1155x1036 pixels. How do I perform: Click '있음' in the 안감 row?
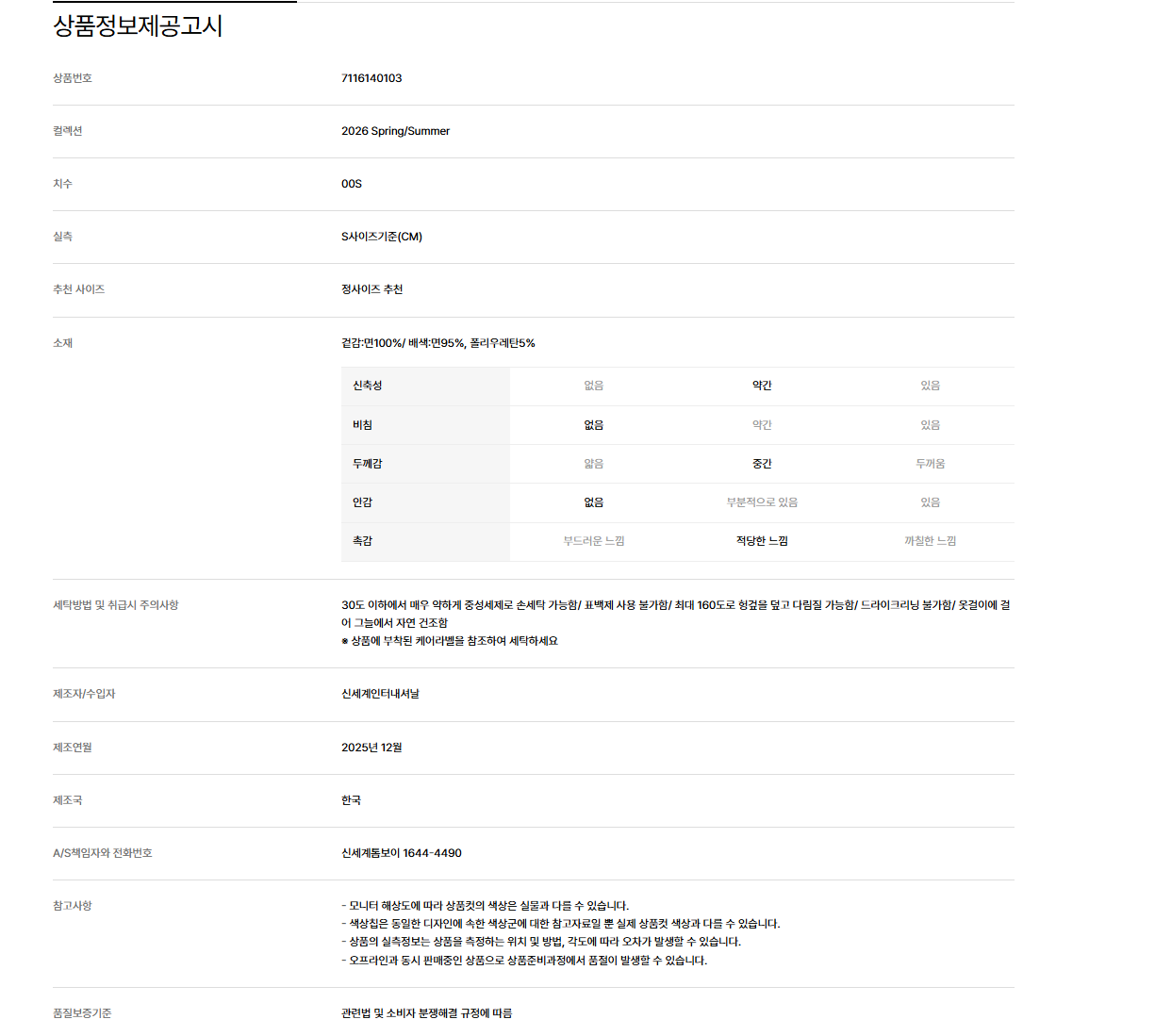click(x=930, y=502)
